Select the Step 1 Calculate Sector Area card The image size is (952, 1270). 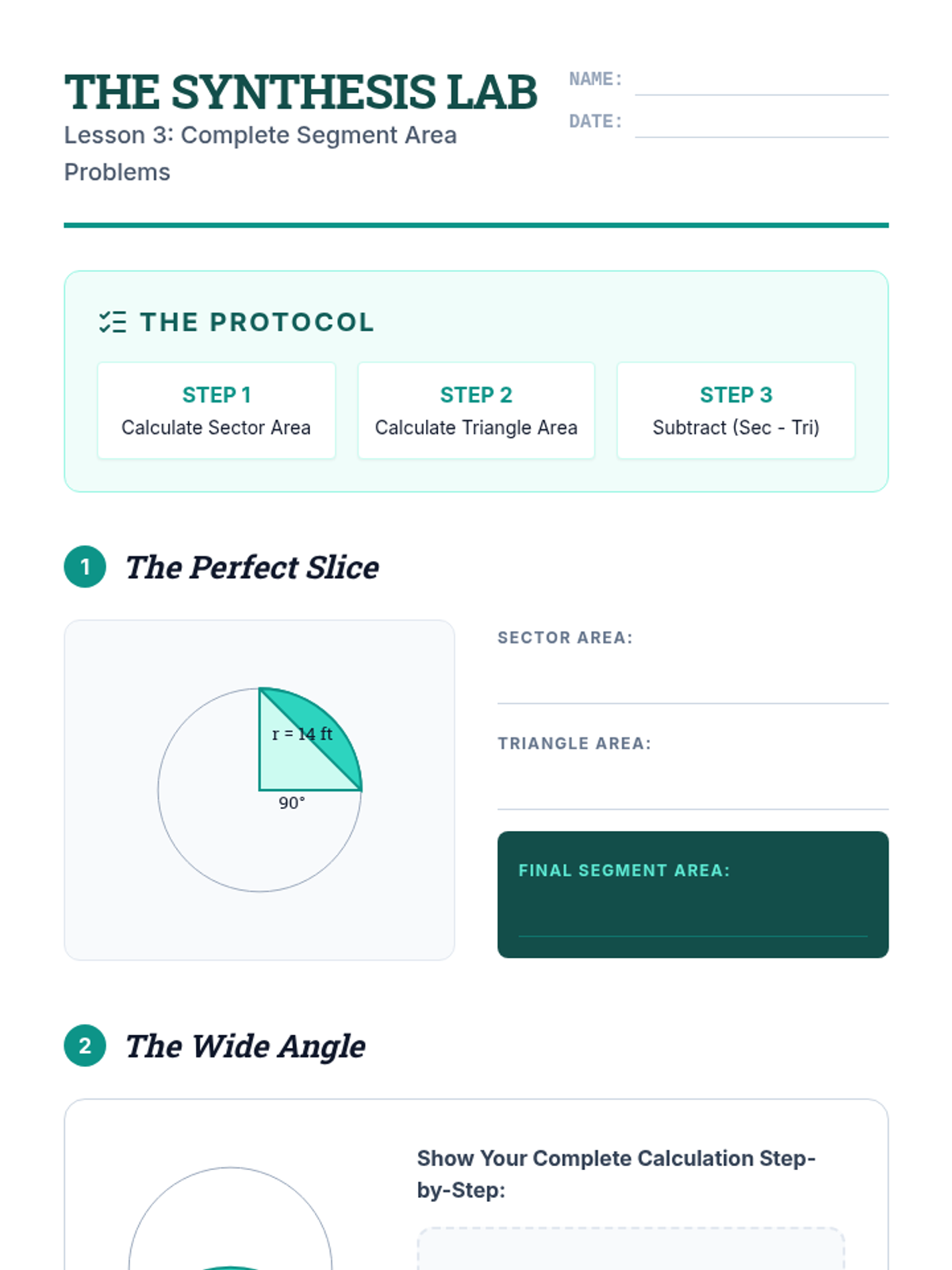point(216,410)
